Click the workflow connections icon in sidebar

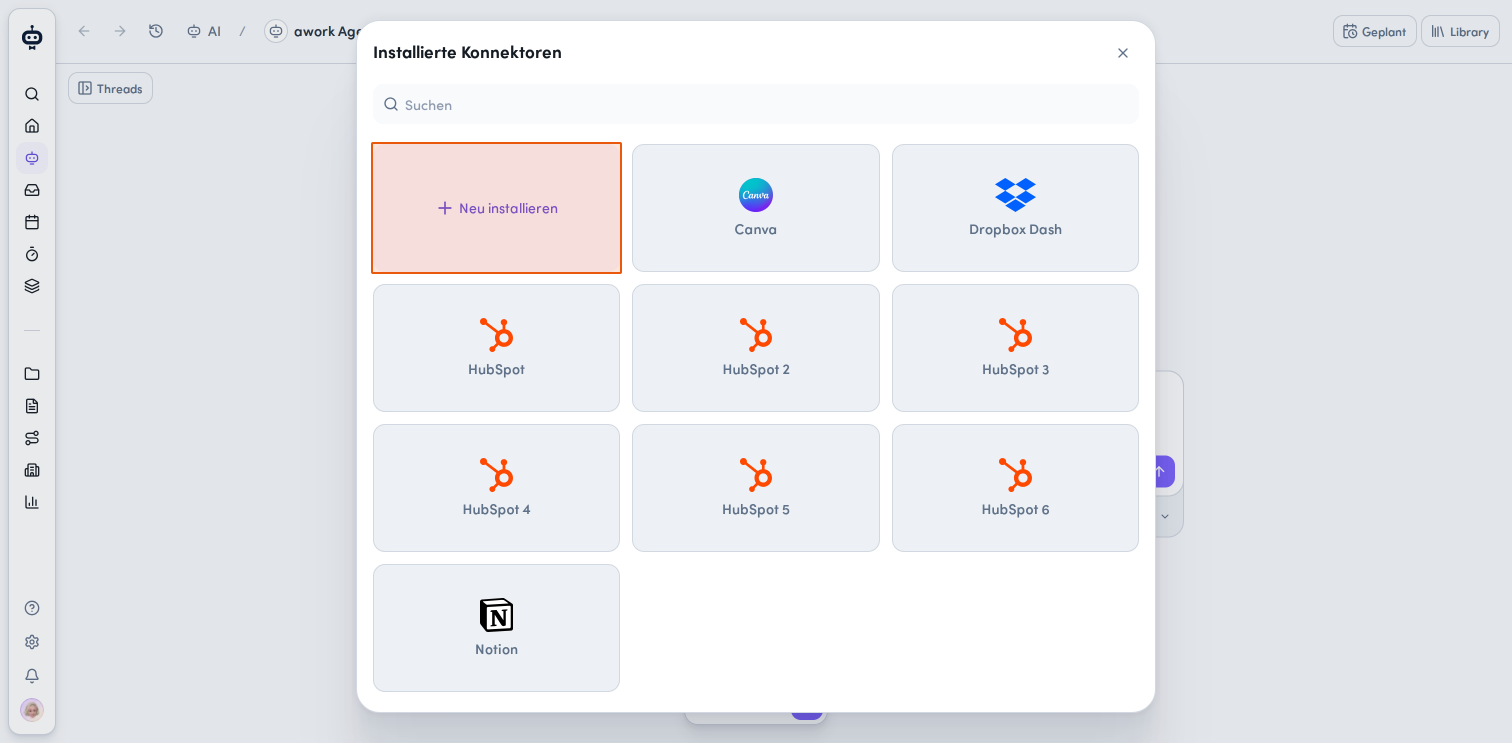pos(32,438)
